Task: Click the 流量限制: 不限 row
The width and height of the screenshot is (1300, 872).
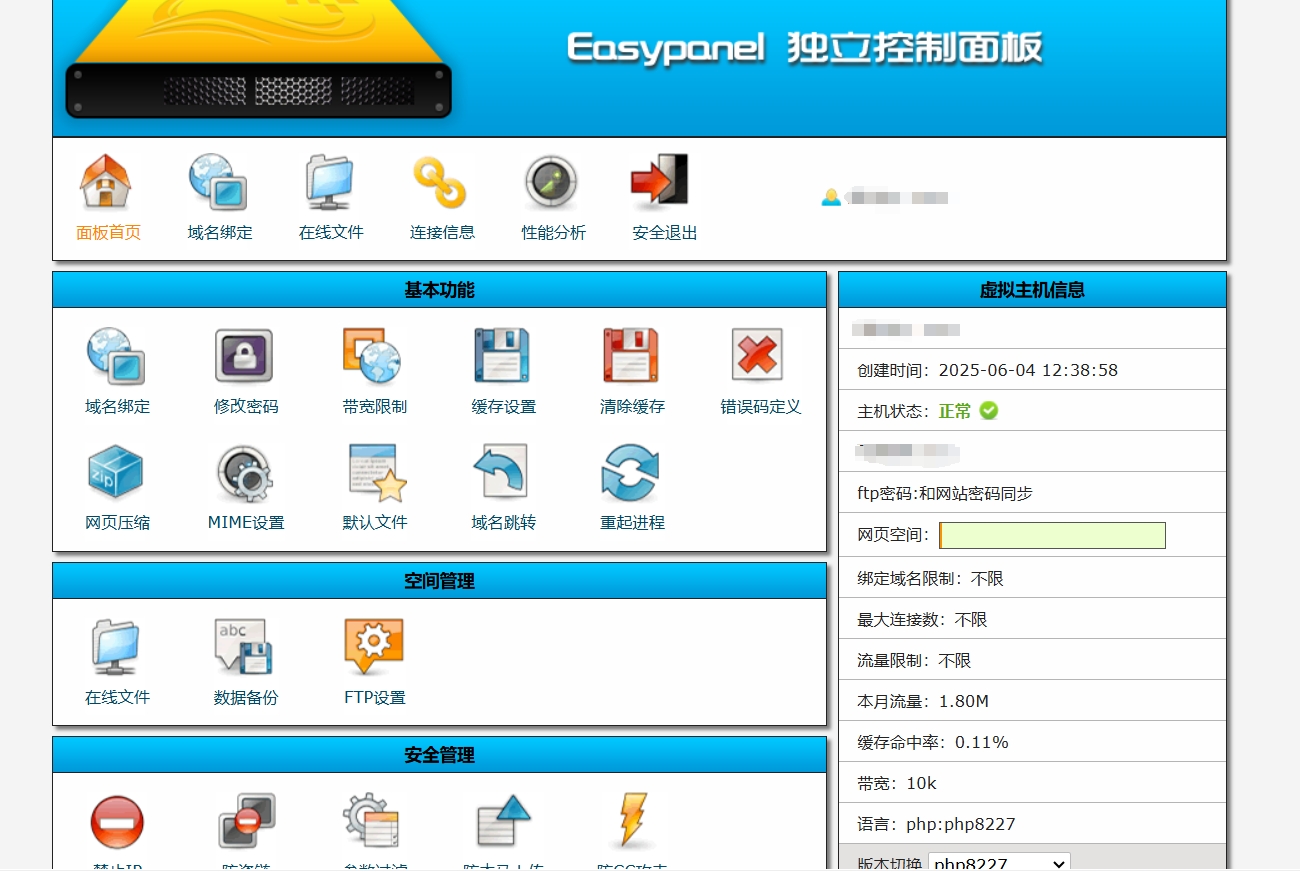Action: 1032,660
